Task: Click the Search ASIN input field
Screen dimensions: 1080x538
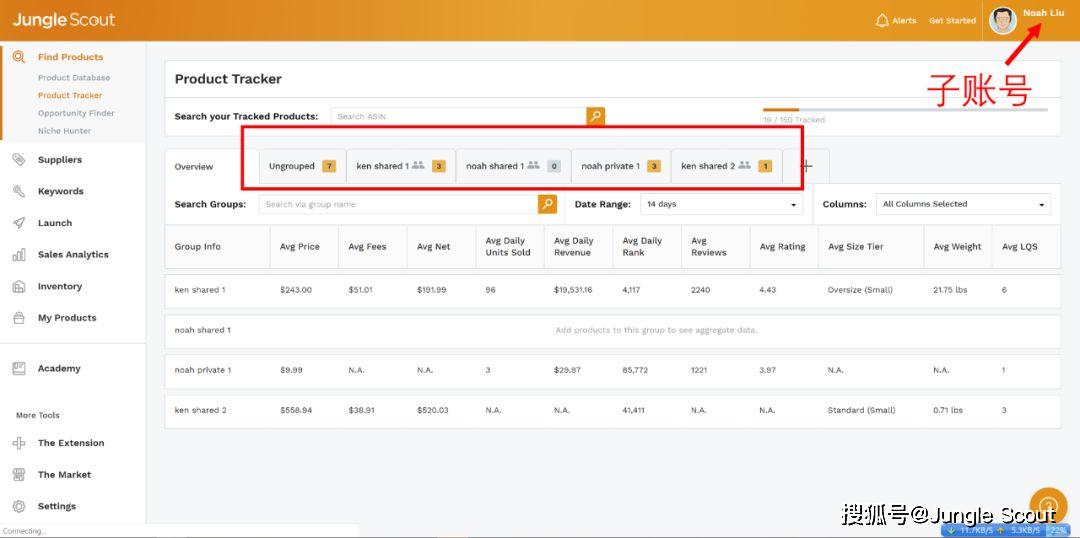Action: 459,116
